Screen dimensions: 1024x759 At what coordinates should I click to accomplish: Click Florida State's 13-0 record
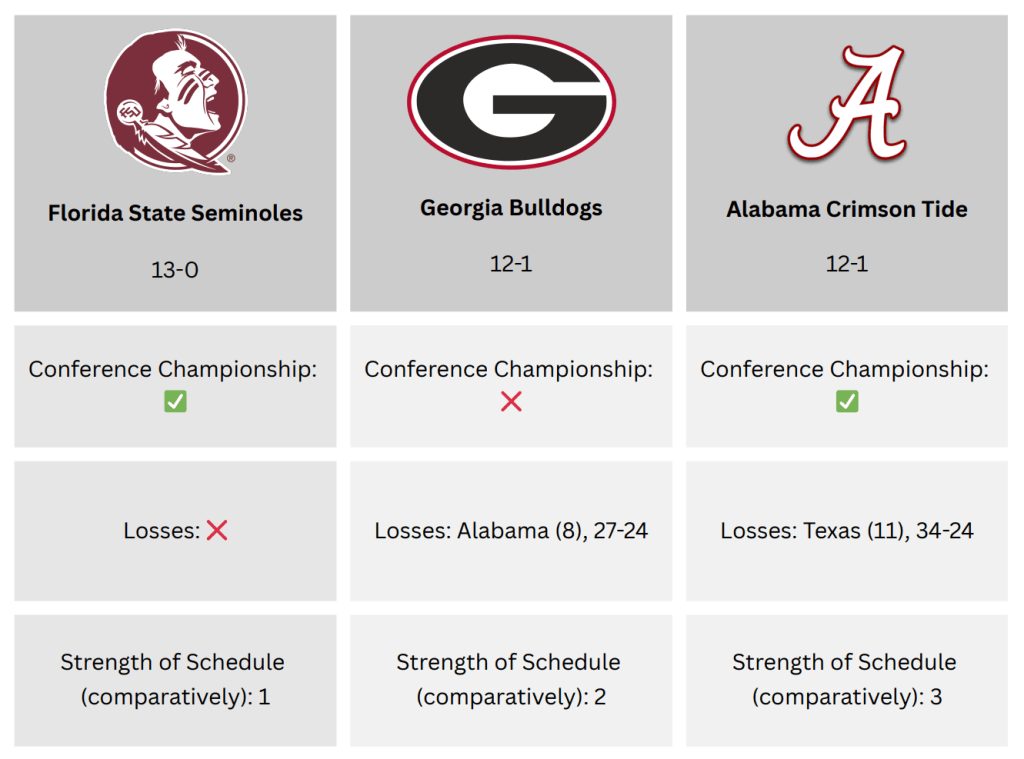(175, 269)
